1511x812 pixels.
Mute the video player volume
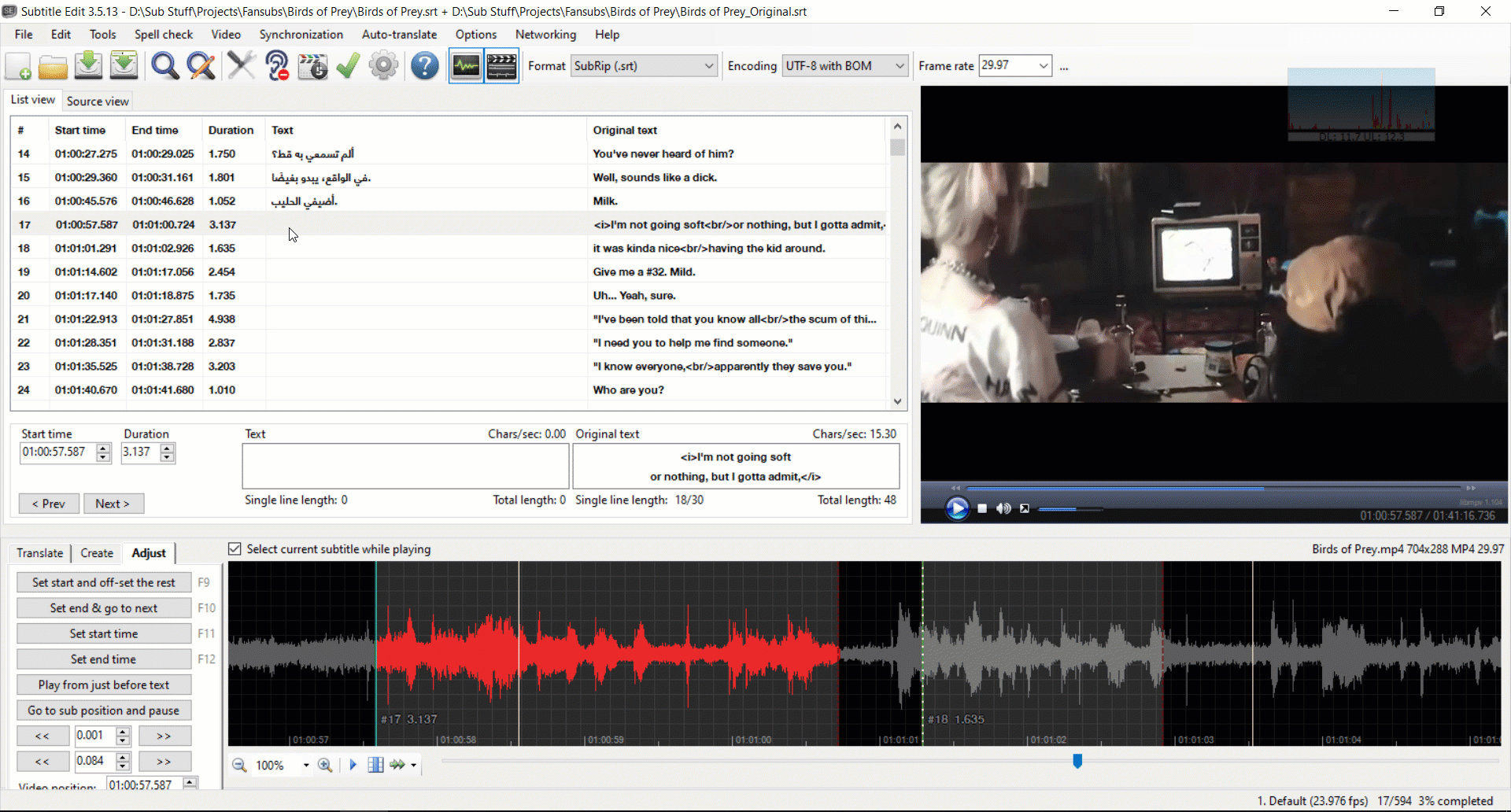[1003, 509]
